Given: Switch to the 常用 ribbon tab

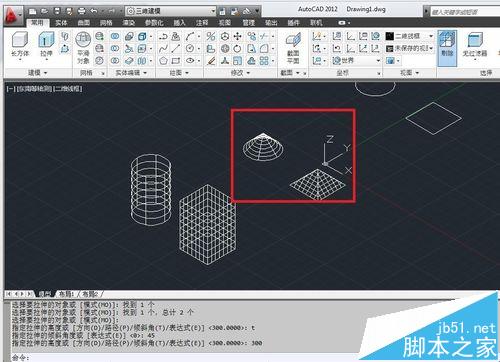Looking at the screenshot, I should [37, 23].
